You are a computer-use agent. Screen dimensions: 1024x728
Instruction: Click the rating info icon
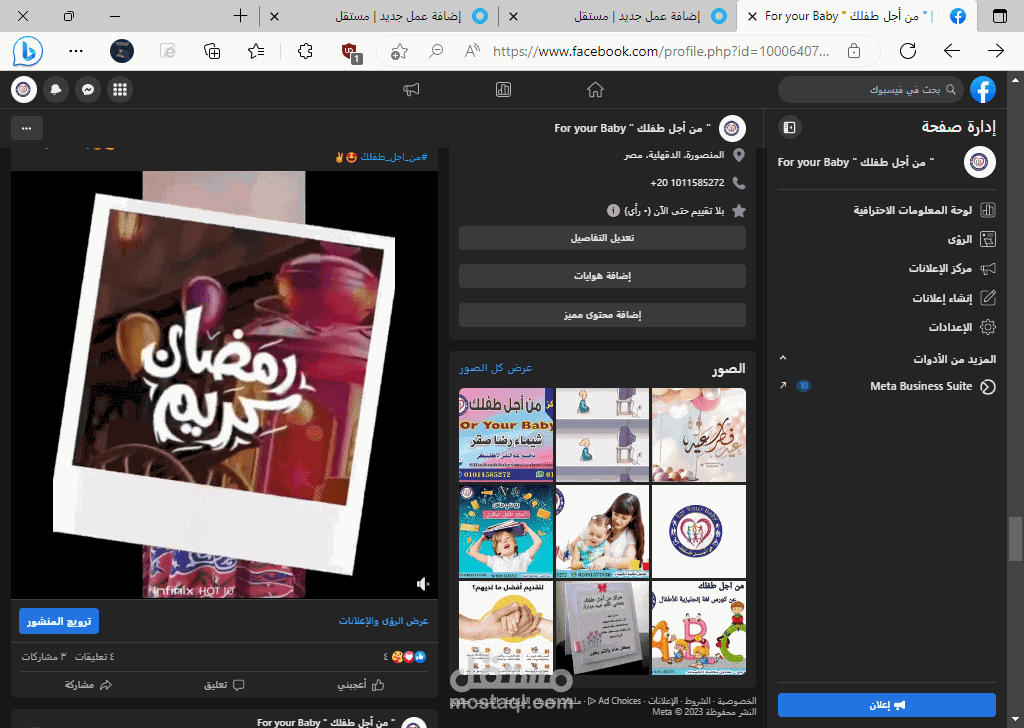(613, 210)
